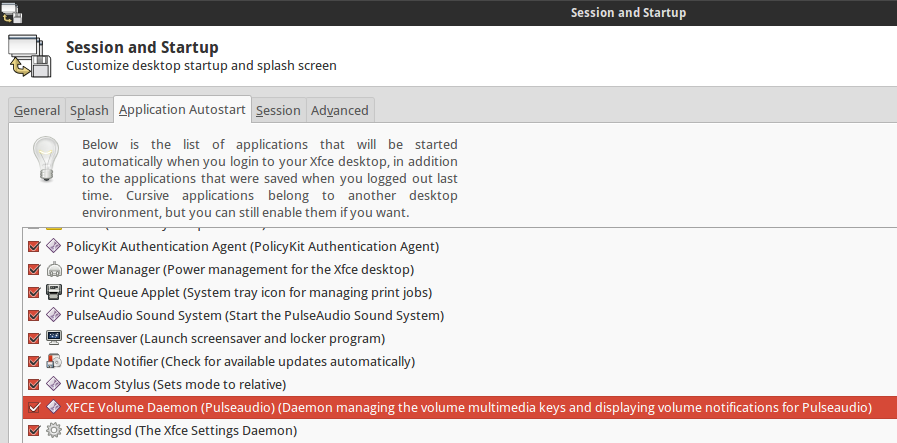
Task: Open the Splash tab
Action: point(89,110)
